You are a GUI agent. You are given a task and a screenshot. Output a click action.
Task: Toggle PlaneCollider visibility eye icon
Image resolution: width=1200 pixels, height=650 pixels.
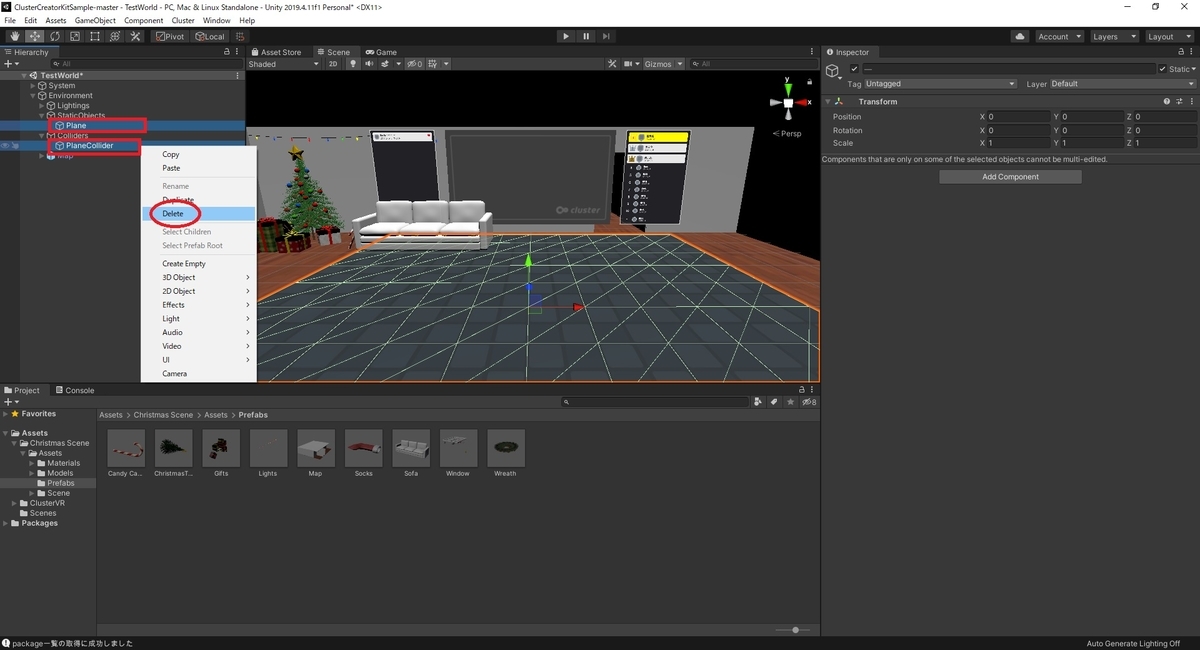6,146
